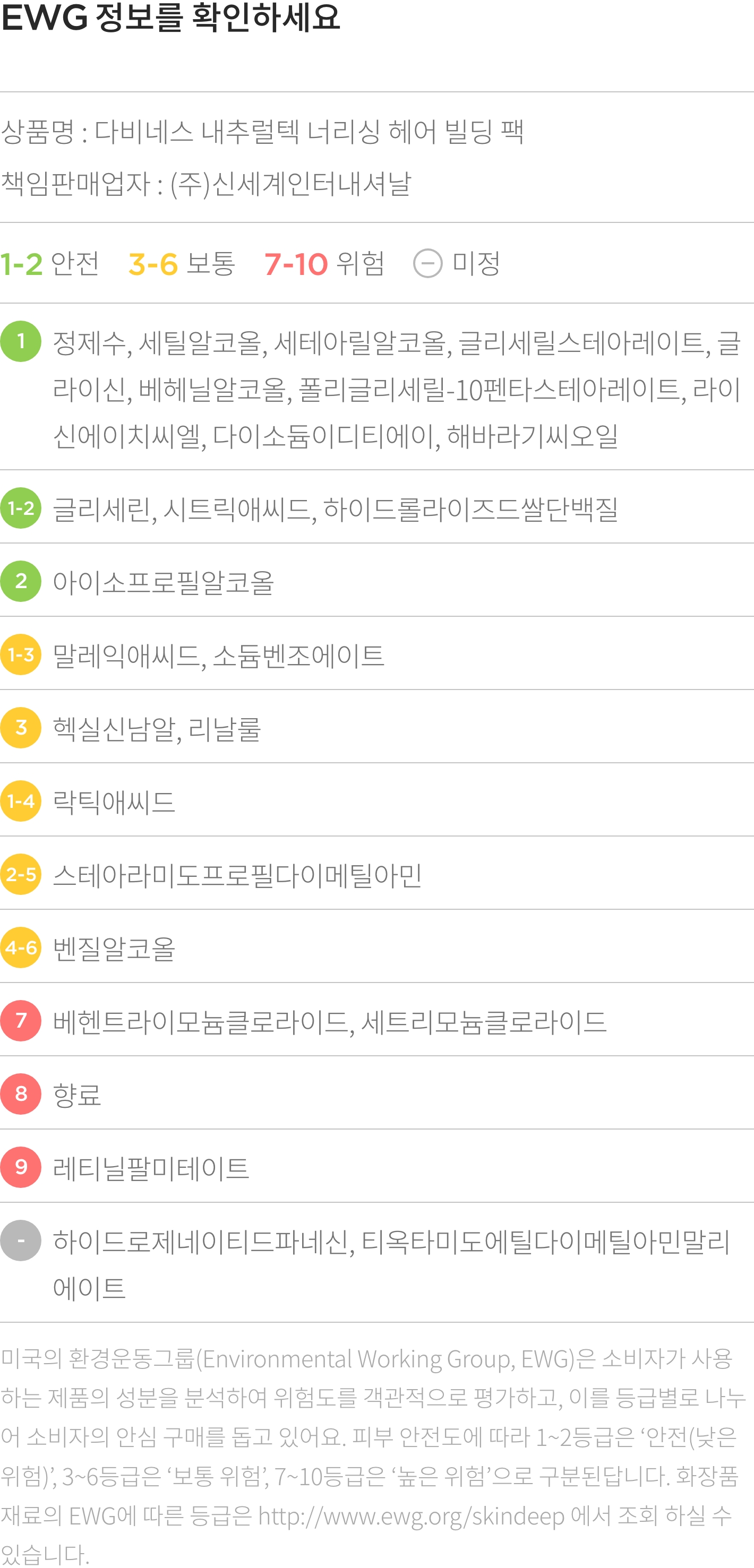The height and width of the screenshot is (1568, 754).
Task: Click the red grade 7 badge
Action: point(21,1021)
